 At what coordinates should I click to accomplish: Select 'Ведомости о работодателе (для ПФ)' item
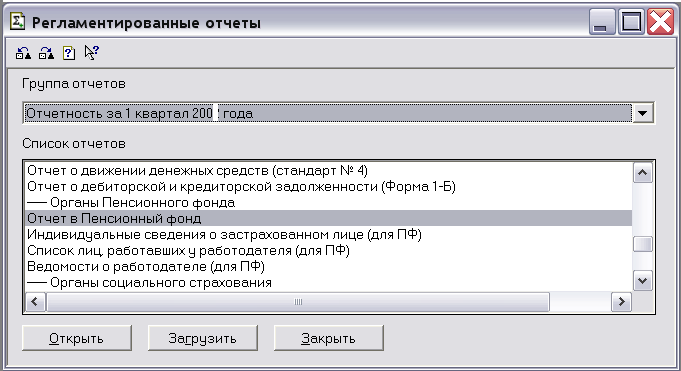pos(146,266)
